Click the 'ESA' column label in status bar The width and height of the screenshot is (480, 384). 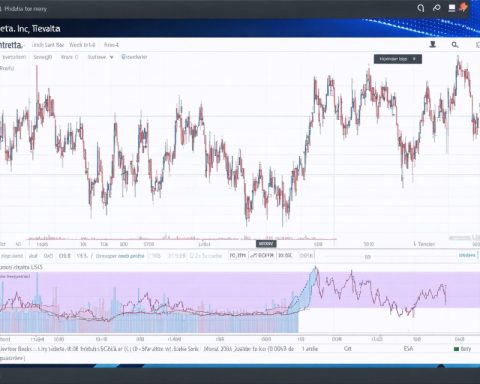[408, 349]
